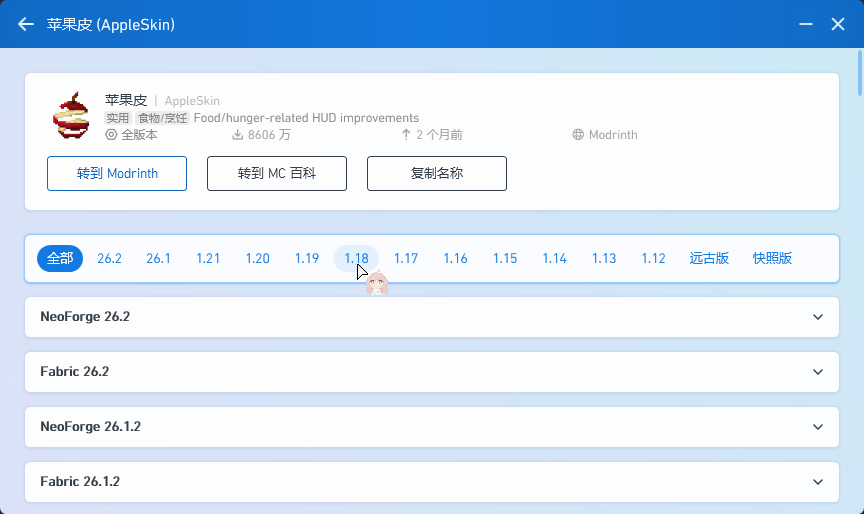Click the NeoForge 26.1.2 title text

pos(90,427)
